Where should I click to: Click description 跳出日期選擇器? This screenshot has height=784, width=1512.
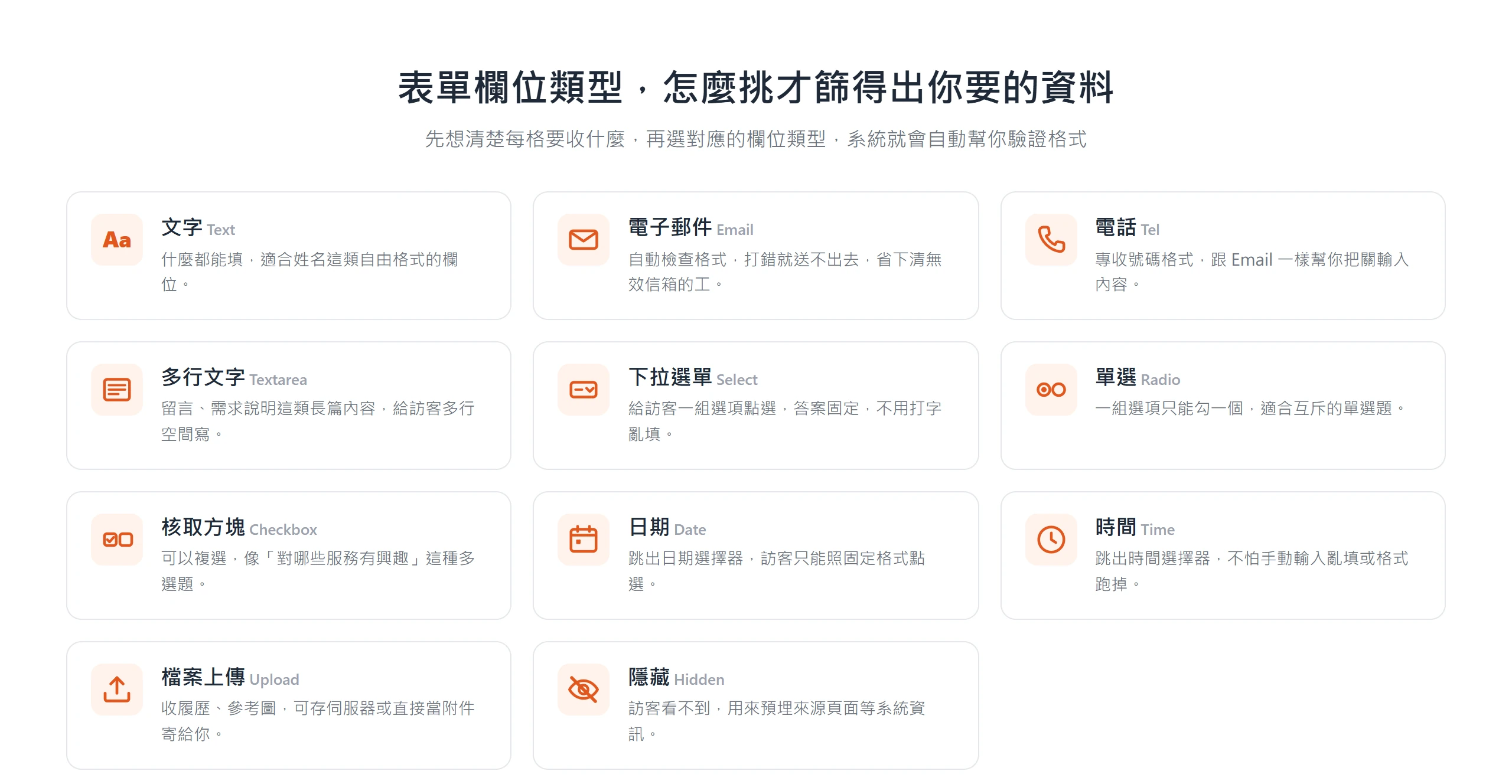pos(777,571)
